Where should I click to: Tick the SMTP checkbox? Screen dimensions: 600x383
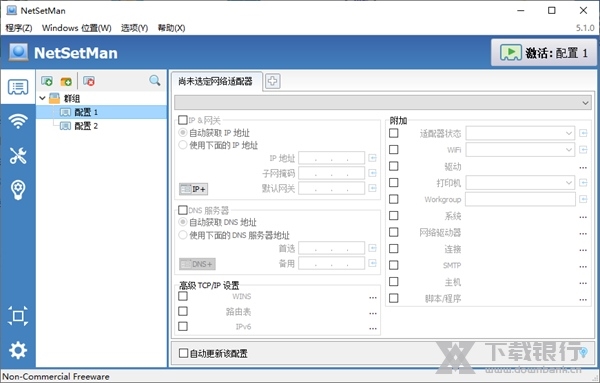pyautogui.click(x=393, y=265)
